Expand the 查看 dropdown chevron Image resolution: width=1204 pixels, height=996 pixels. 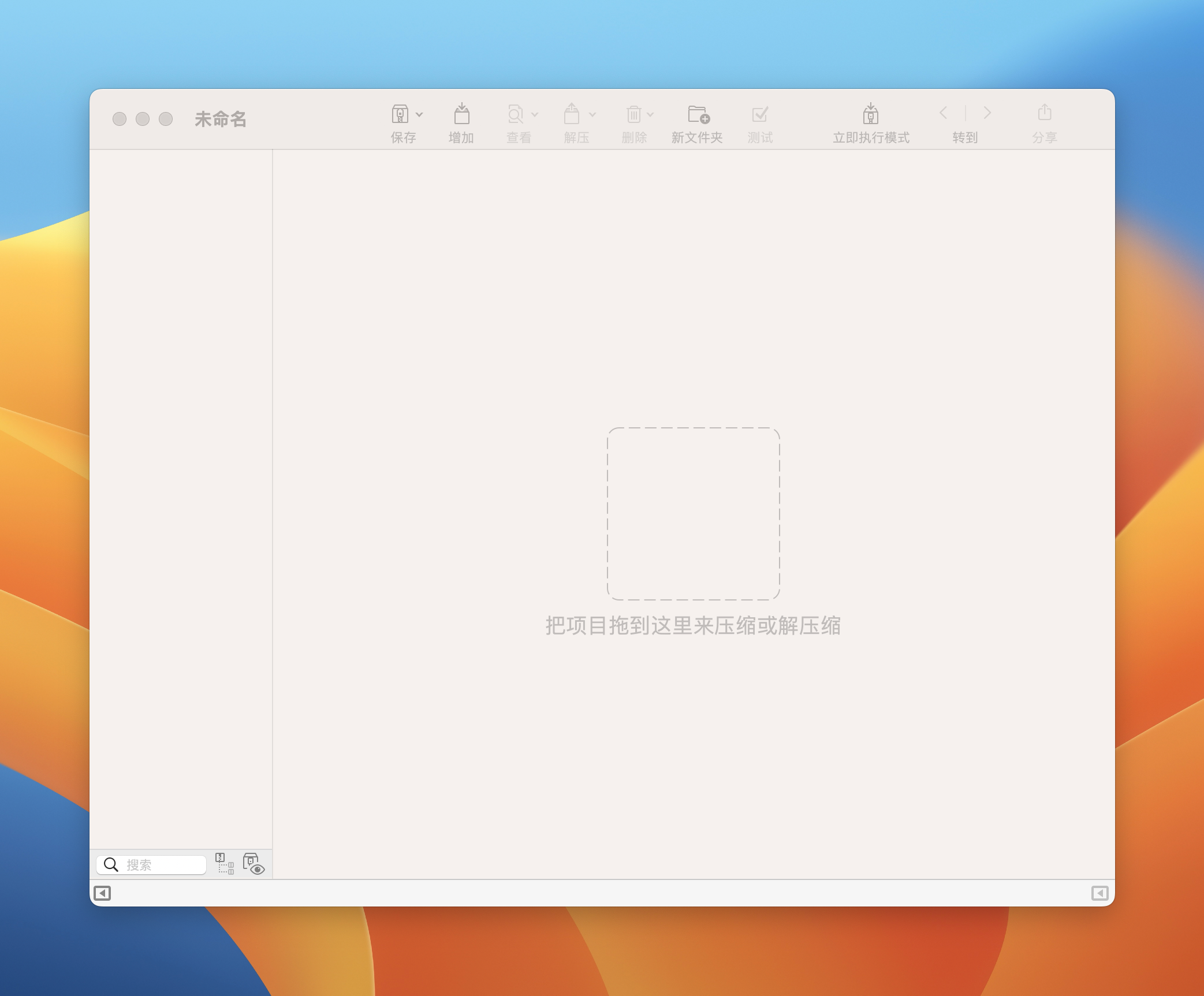[535, 115]
